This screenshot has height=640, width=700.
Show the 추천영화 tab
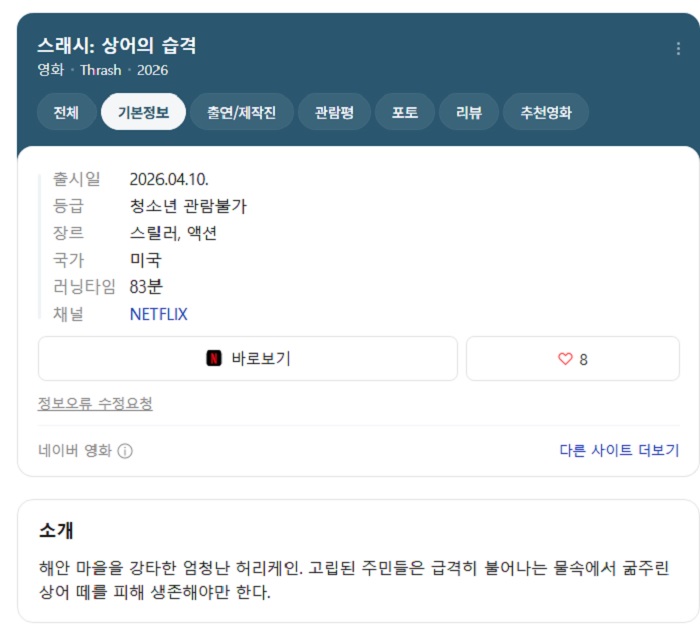(x=546, y=112)
